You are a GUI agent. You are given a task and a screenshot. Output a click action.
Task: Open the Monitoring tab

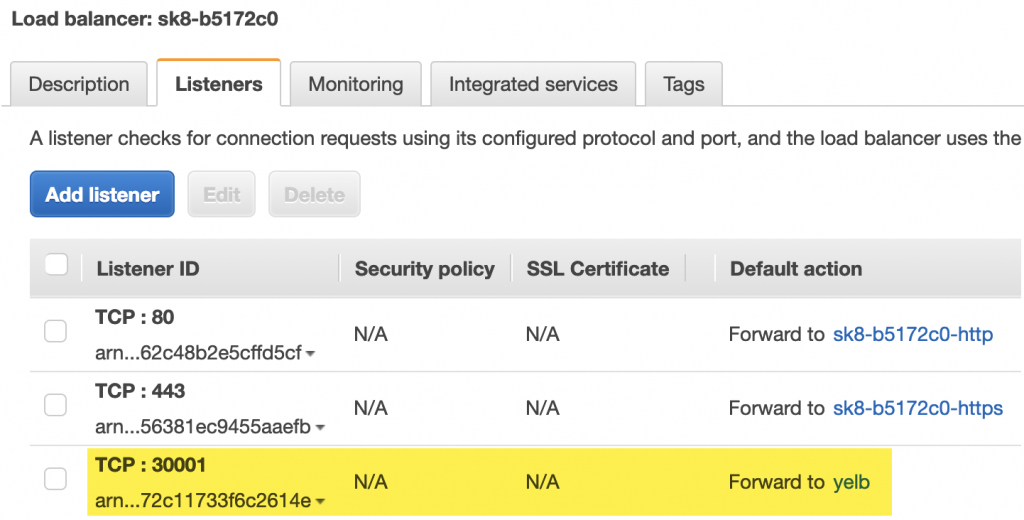pyautogui.click(x=355, y=84)
